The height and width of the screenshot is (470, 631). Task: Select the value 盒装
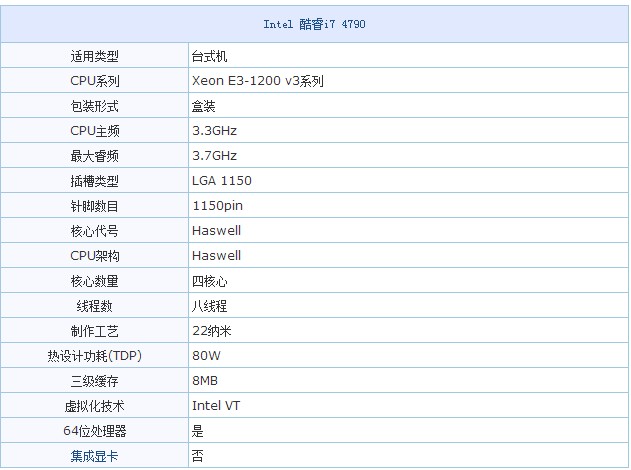[x=203, y=106]
